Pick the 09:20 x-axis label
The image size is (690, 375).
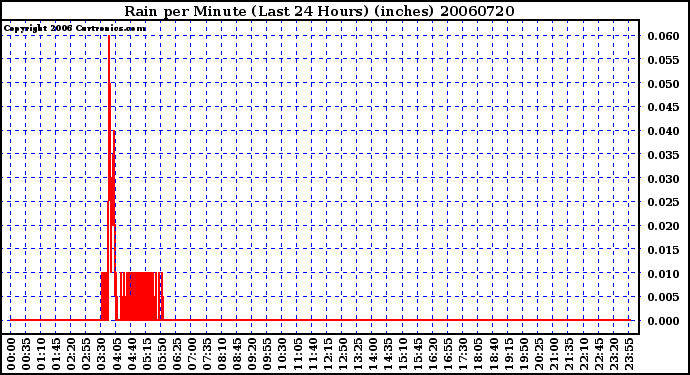click(252, 354)
